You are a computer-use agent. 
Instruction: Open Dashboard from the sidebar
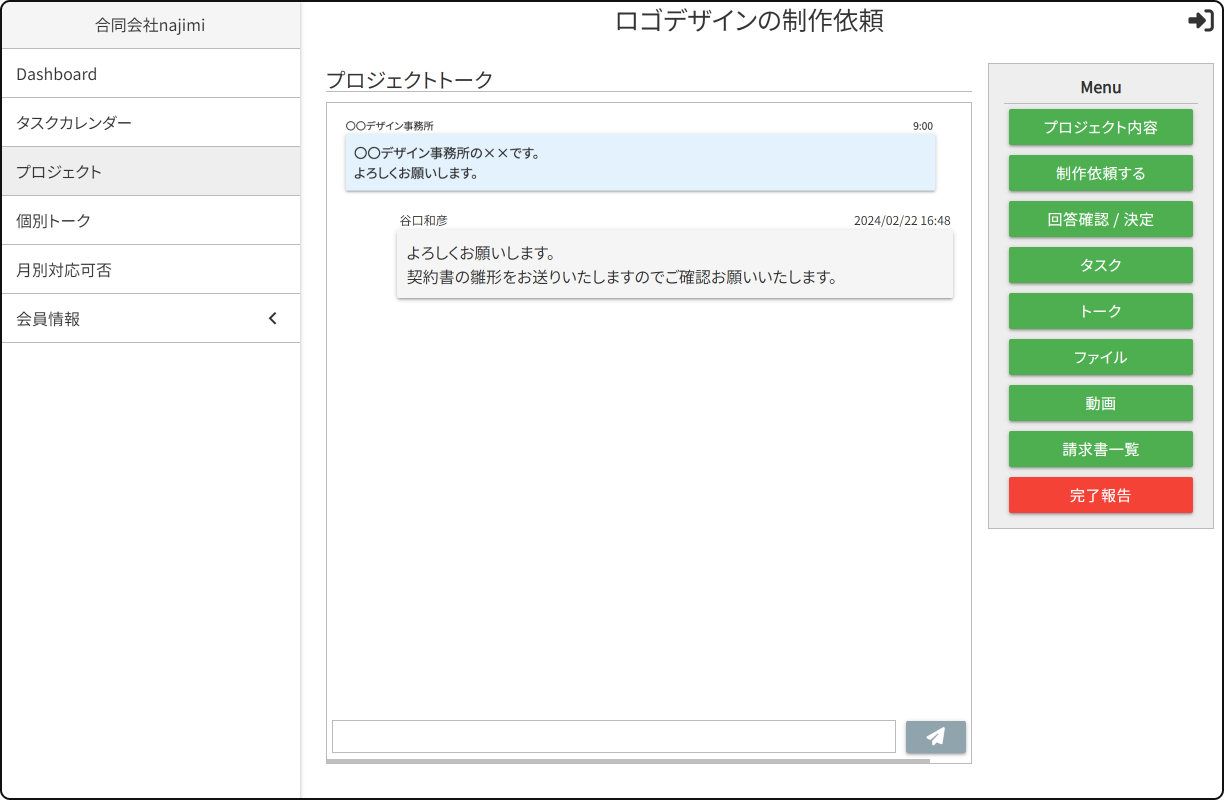(x=57, y=74)
